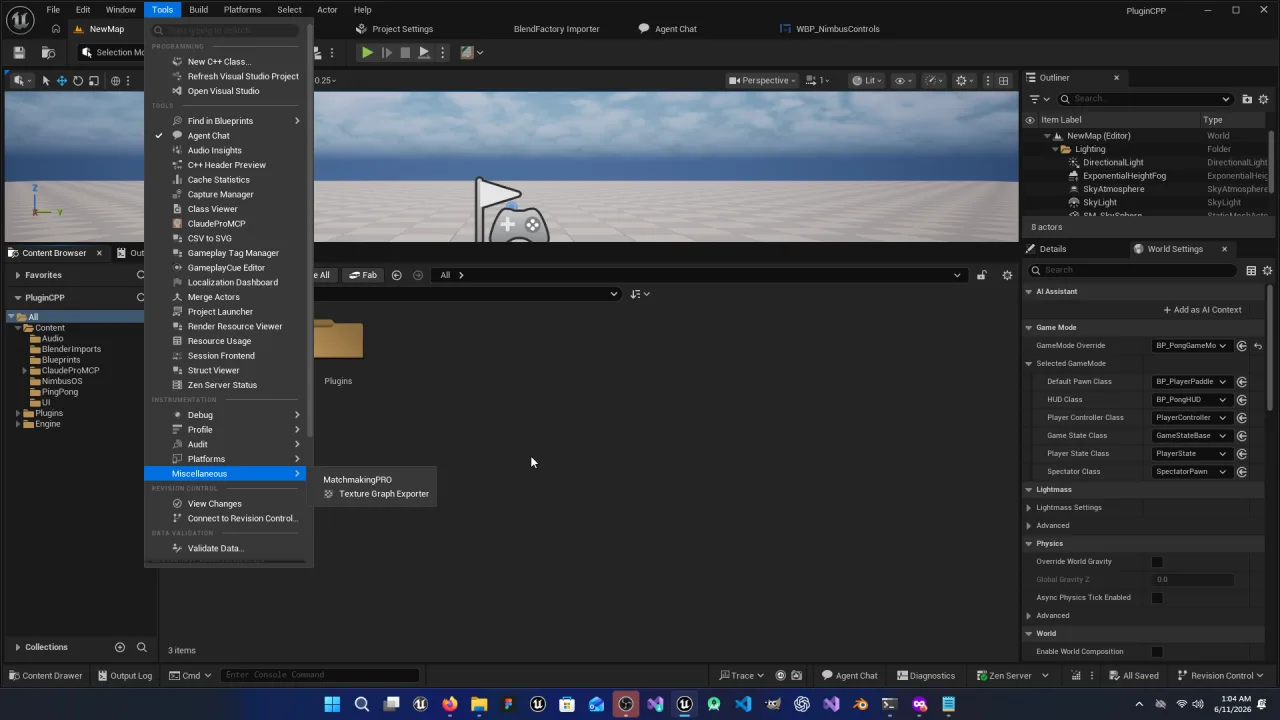Viewport: 1280px width, 720px height.
Task: Open the Content Drawer button
Action: tap(45, 676)
